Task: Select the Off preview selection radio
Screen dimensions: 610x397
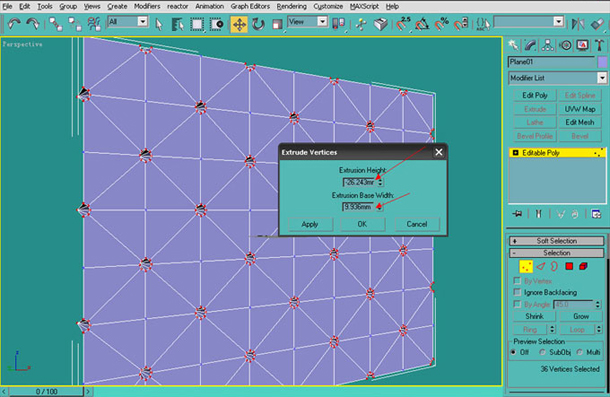Action: [514, 352]
